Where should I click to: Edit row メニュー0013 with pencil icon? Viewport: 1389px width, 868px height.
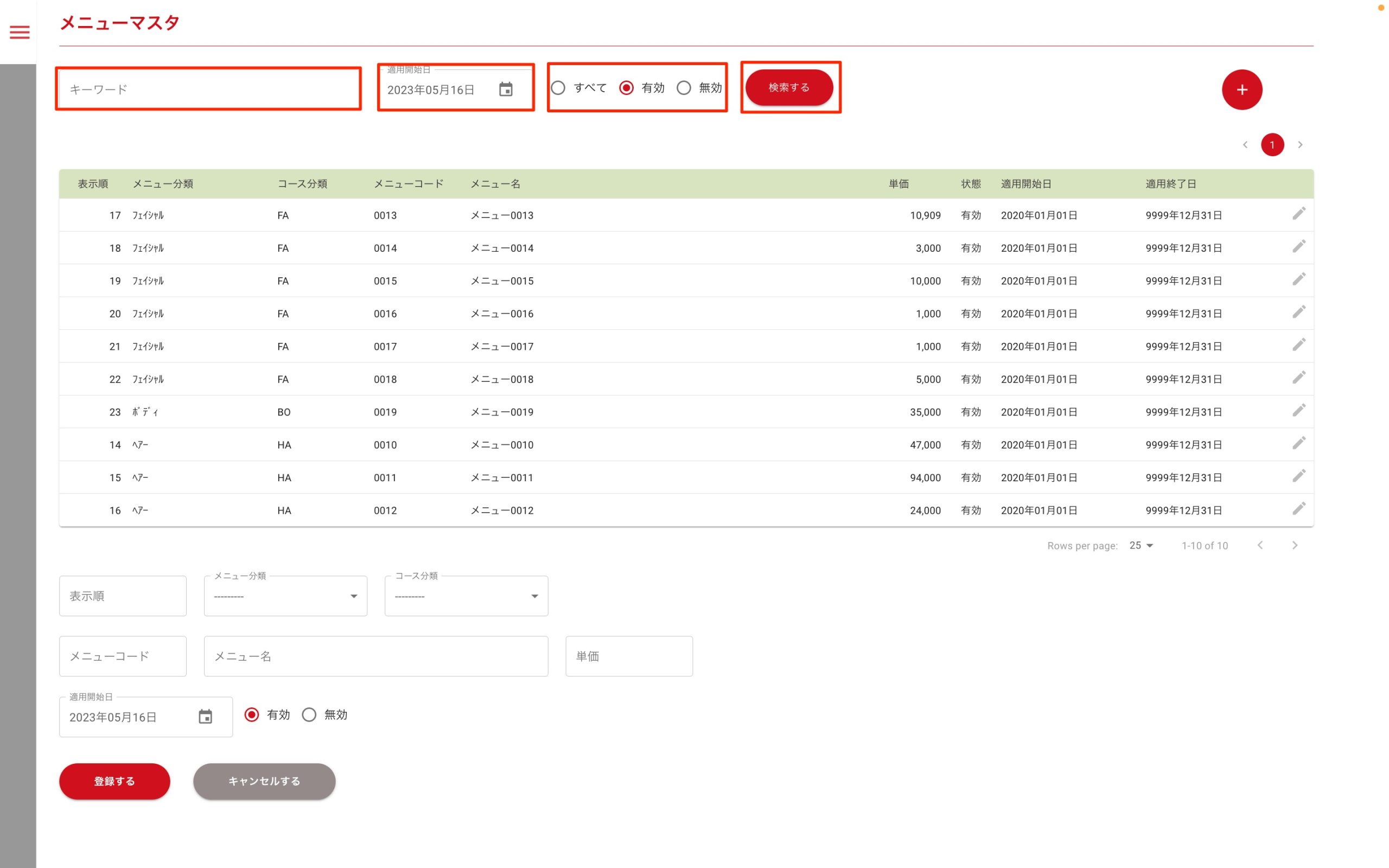1298,214
